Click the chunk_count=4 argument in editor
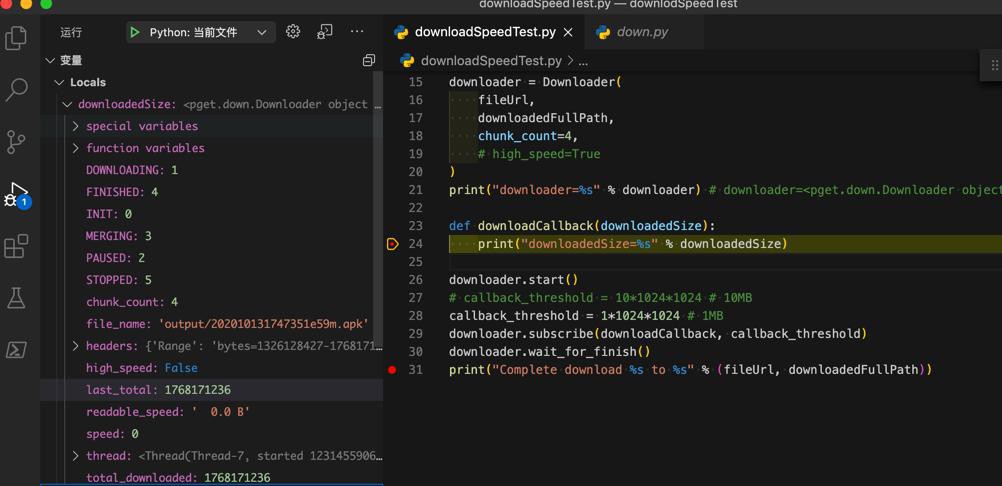Screen dimensions: 1002x486 [527, 136]
